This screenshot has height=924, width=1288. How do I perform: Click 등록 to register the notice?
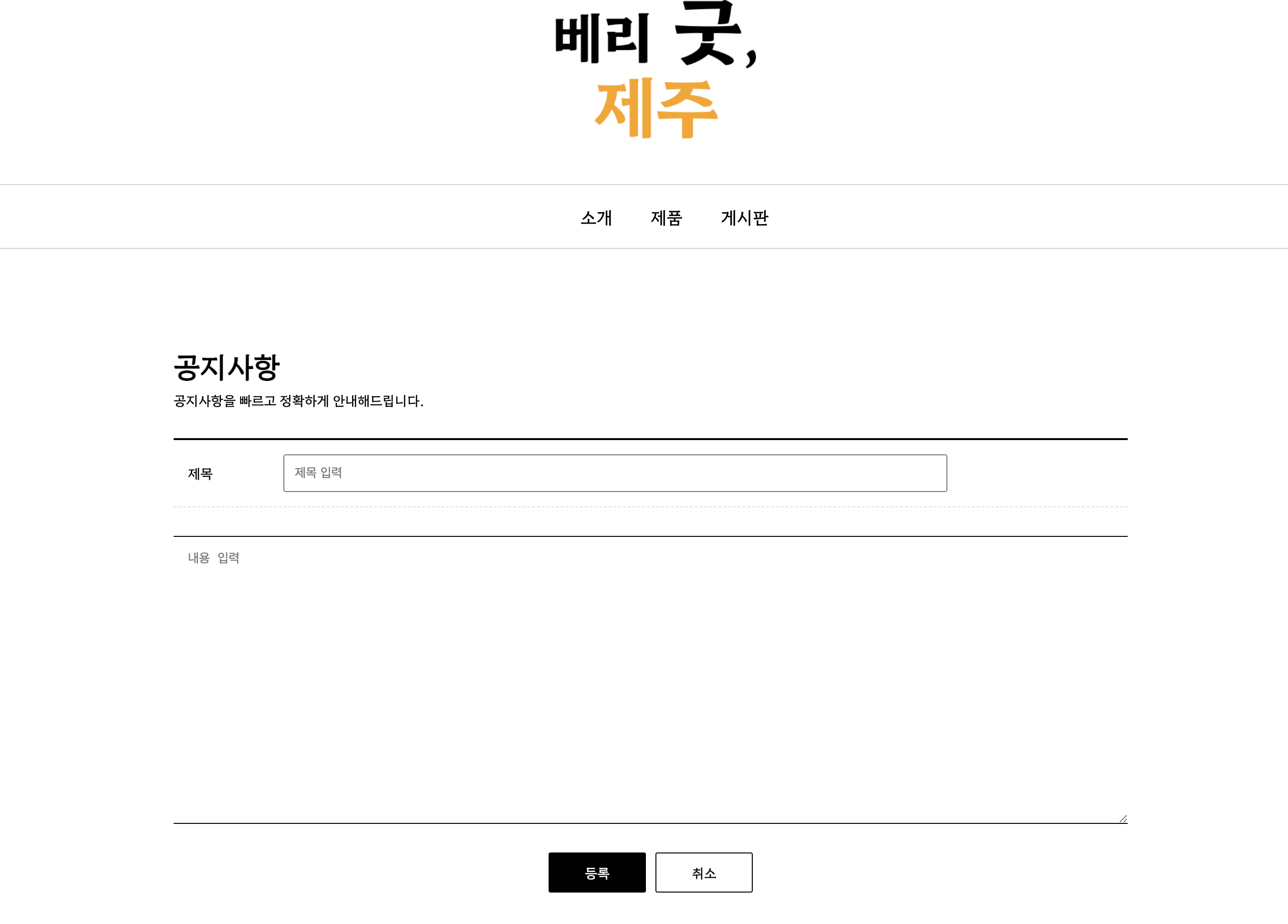coord(597,873)
